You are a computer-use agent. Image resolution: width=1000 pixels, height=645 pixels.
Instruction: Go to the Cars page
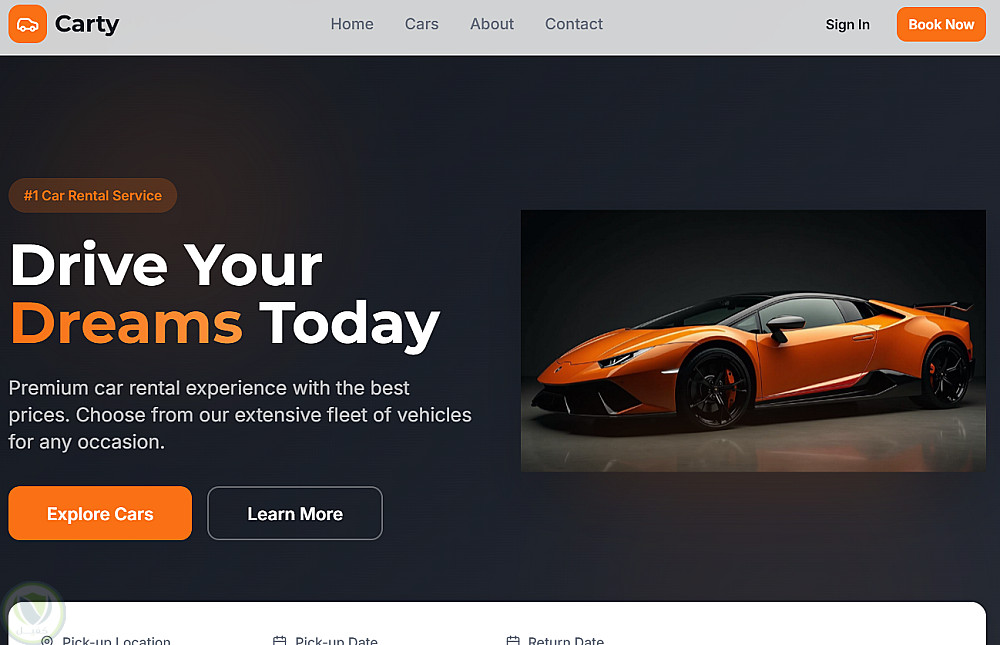(422, 24)
